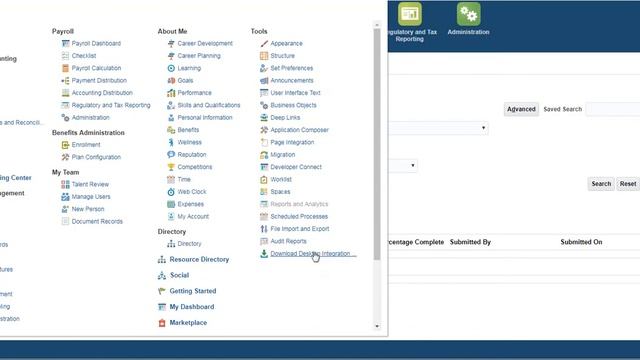Click the Getting Started flag icon
Viewport: 640px width, 360px height.
click(162, 291)
